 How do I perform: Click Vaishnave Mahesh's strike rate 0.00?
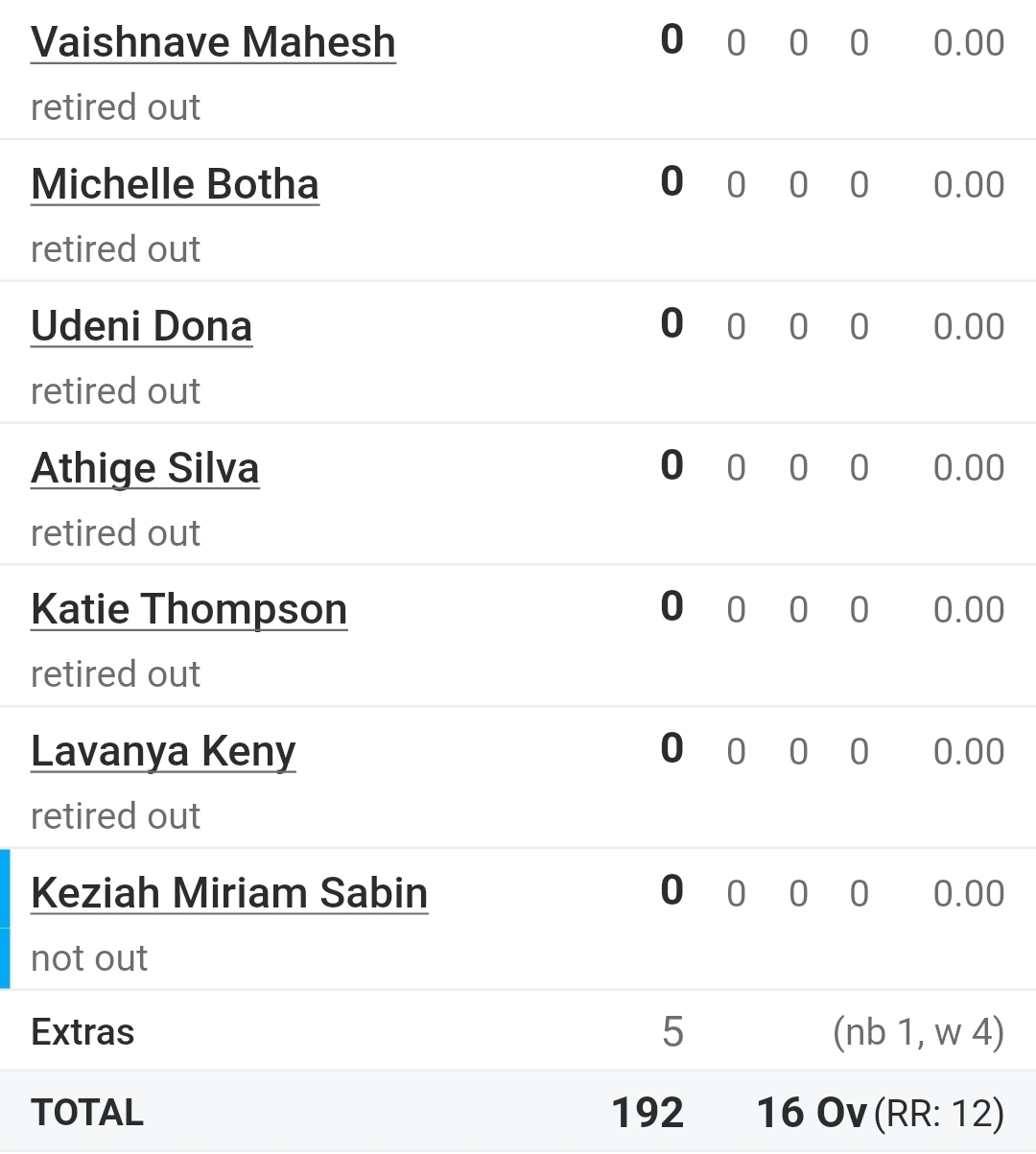(x=969, y=43)
